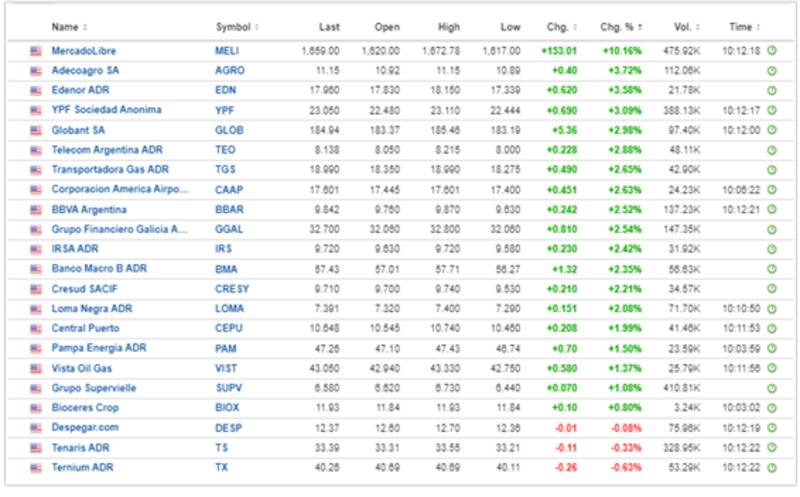Click the flag icon next to Globant SA

pyautogui.click(x=37, y=130)
